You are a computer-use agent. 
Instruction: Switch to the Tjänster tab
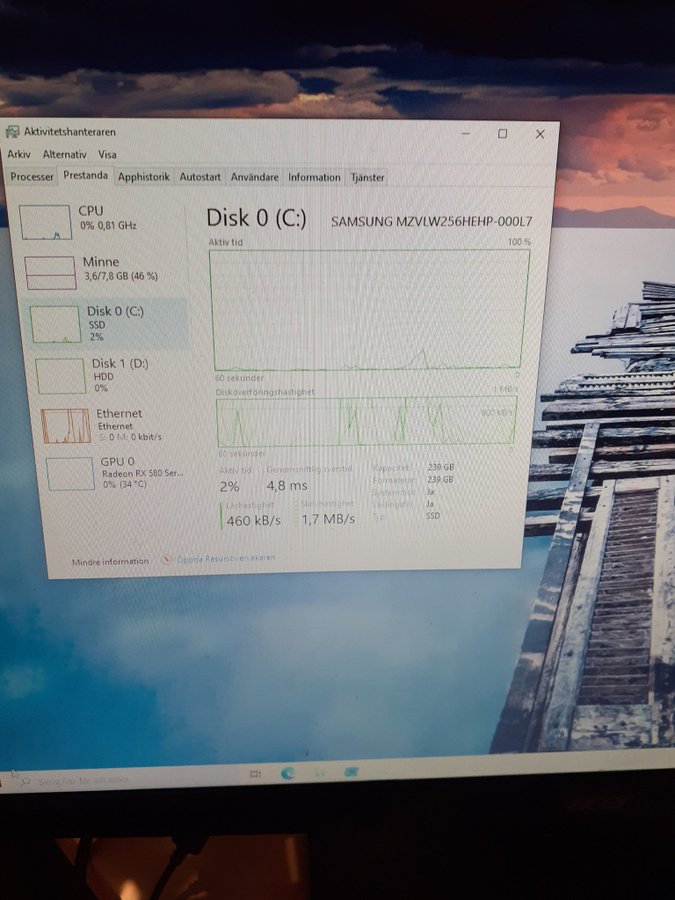tap(367, 177)
